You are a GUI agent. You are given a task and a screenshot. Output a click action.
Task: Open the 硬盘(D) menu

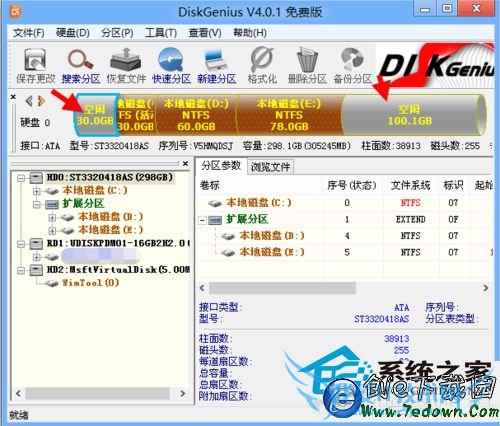click(x=73, y=33)
